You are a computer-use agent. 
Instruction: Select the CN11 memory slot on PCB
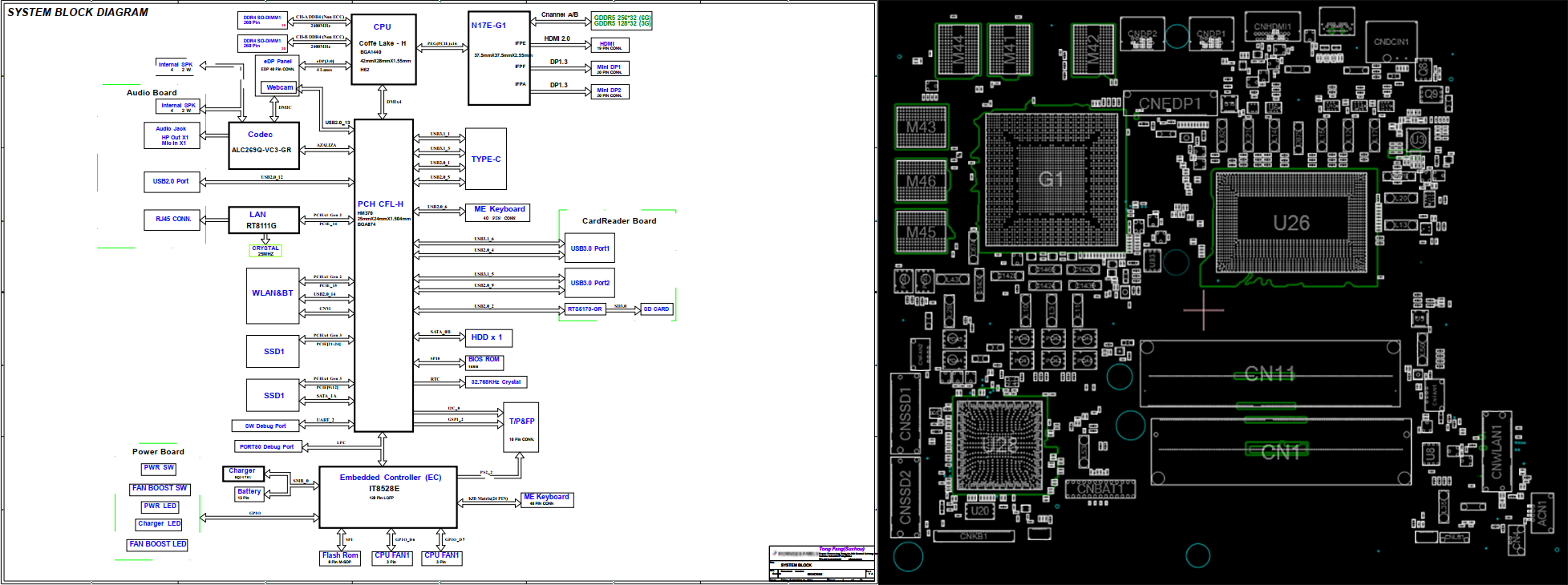pos(1271,373)
